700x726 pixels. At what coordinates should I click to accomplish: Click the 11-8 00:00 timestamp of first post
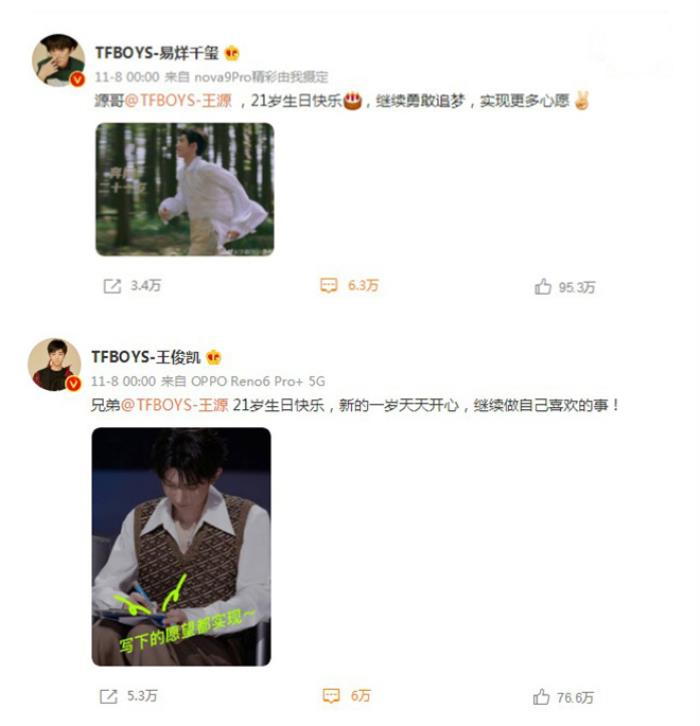(127, 77)
